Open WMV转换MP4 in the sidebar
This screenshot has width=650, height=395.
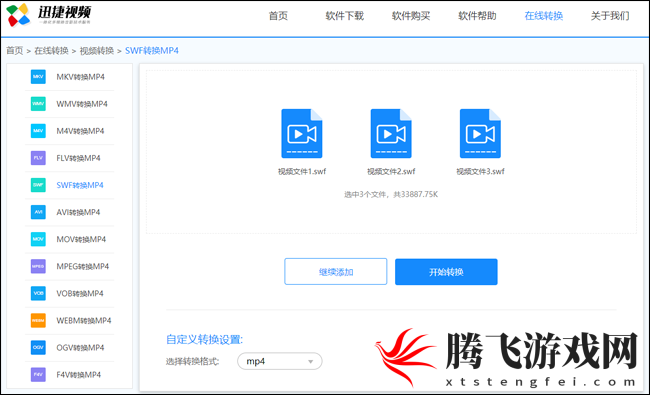pos(82,104)
